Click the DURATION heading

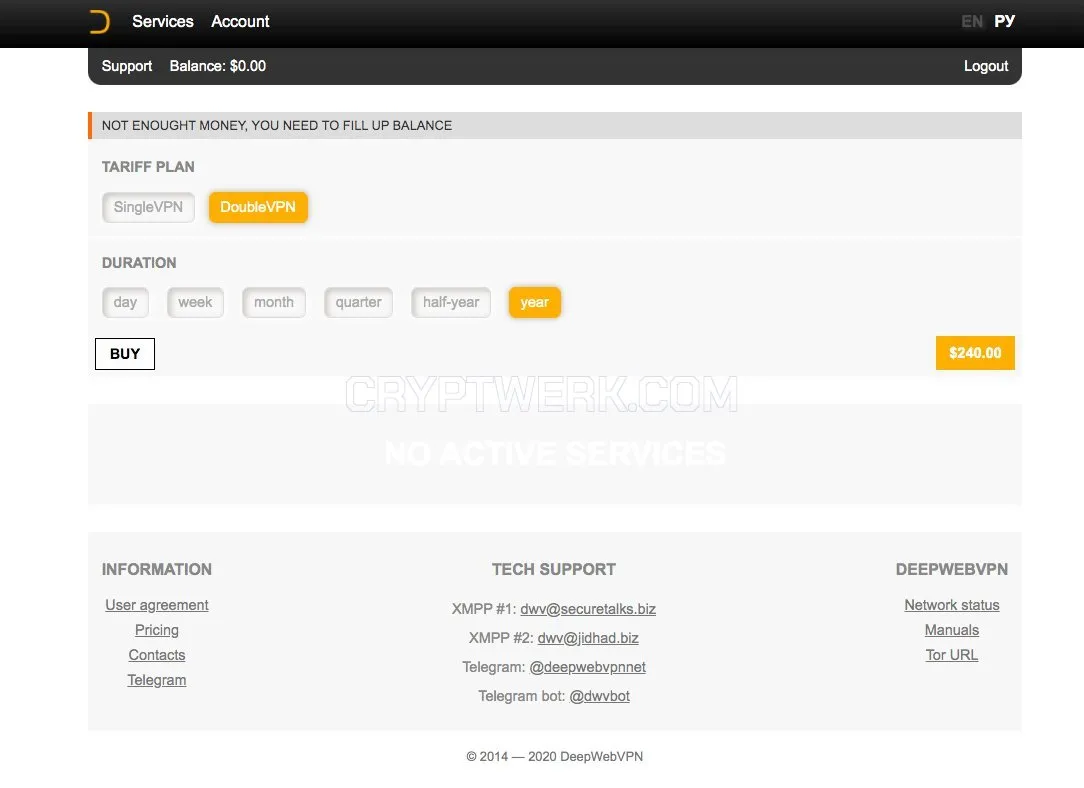[139, 263]
